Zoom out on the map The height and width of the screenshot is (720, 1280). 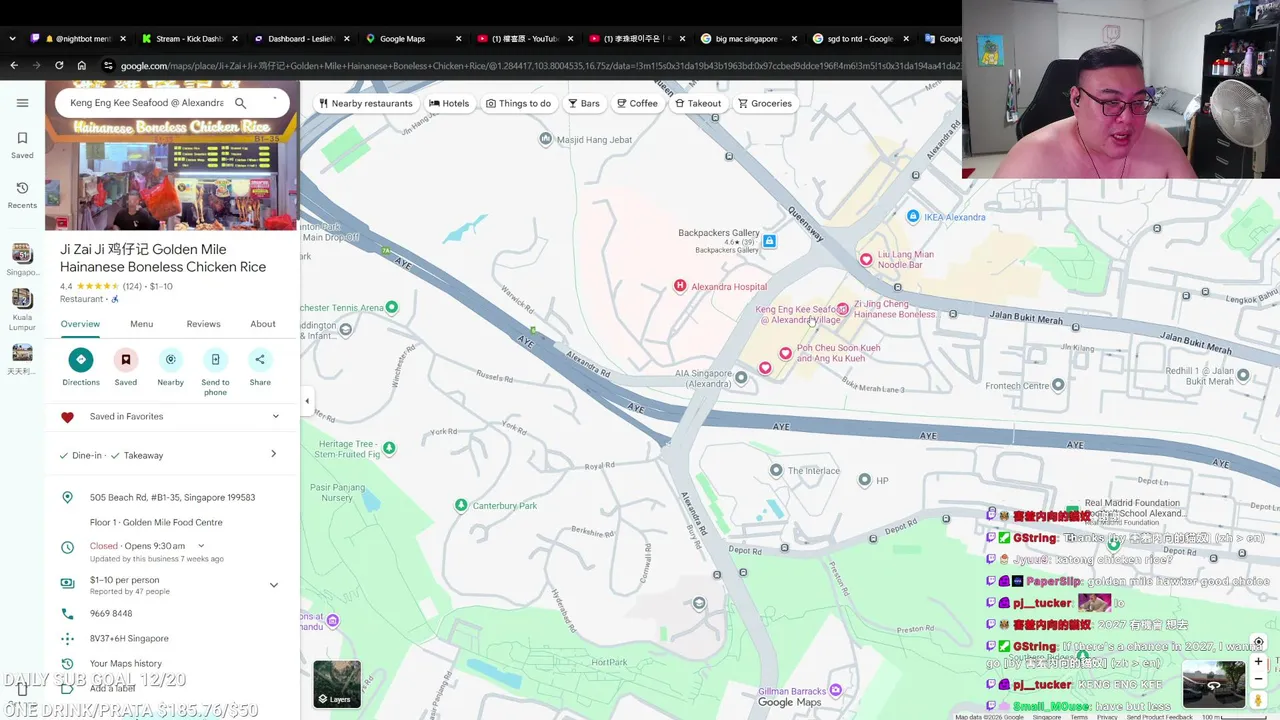click(1258, 678)
